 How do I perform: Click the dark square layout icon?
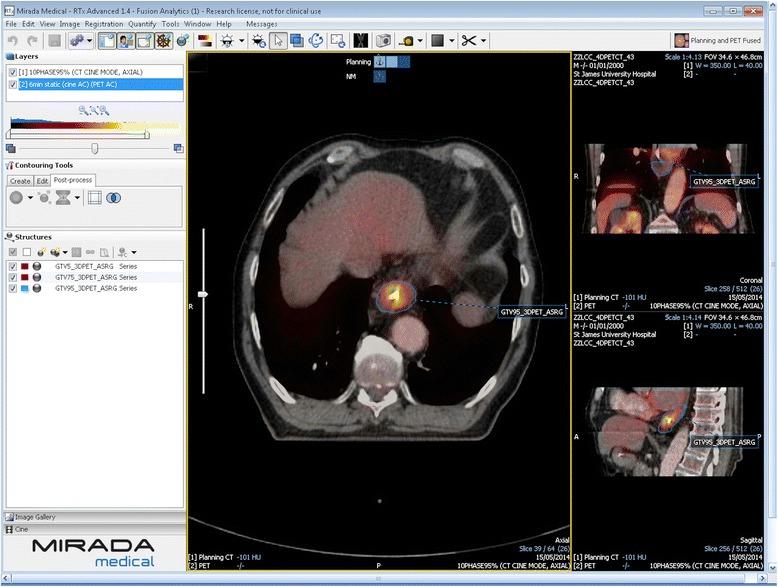click(x=437, y=41)
